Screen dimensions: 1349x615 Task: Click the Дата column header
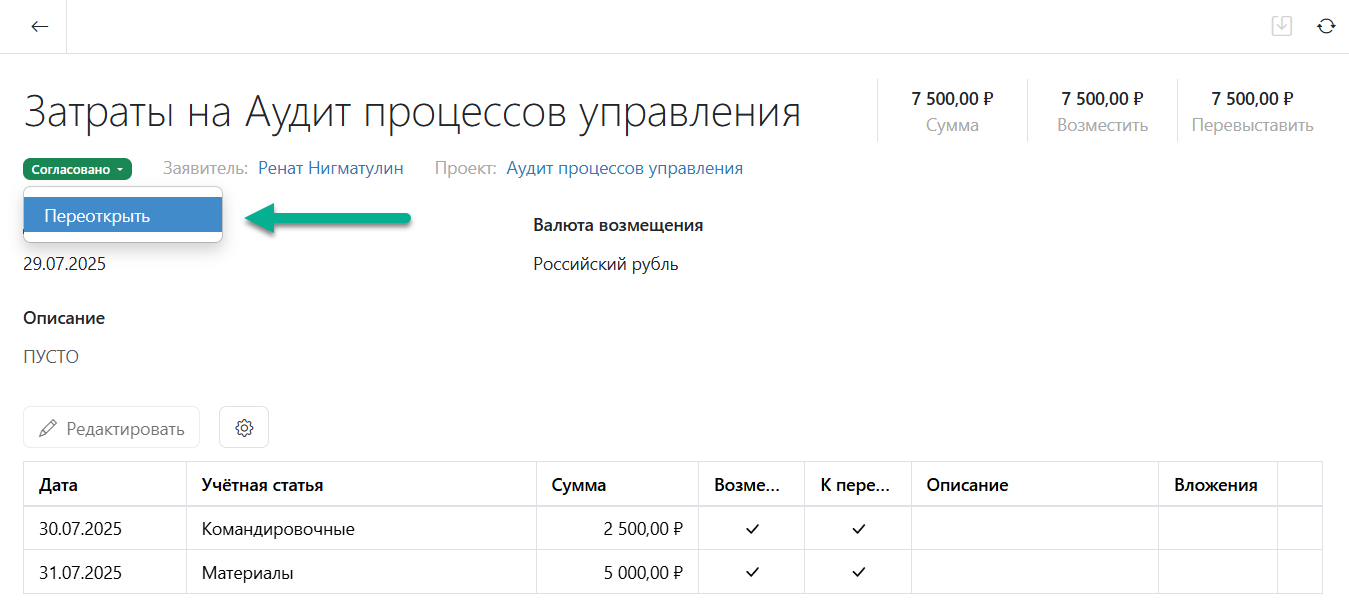(105, 484)
